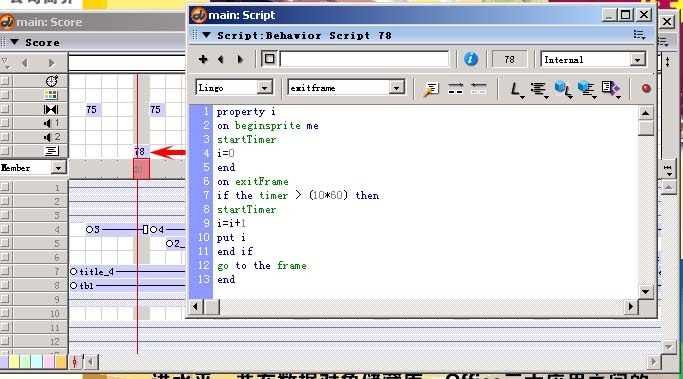Open cast member properties info button
This screenshot has width=683, height=379.
tap(470, 59)
